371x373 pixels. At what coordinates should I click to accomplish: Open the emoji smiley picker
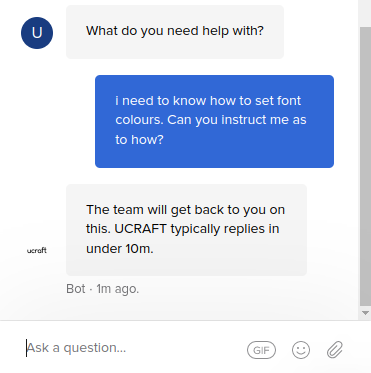[x=301, y=350]
